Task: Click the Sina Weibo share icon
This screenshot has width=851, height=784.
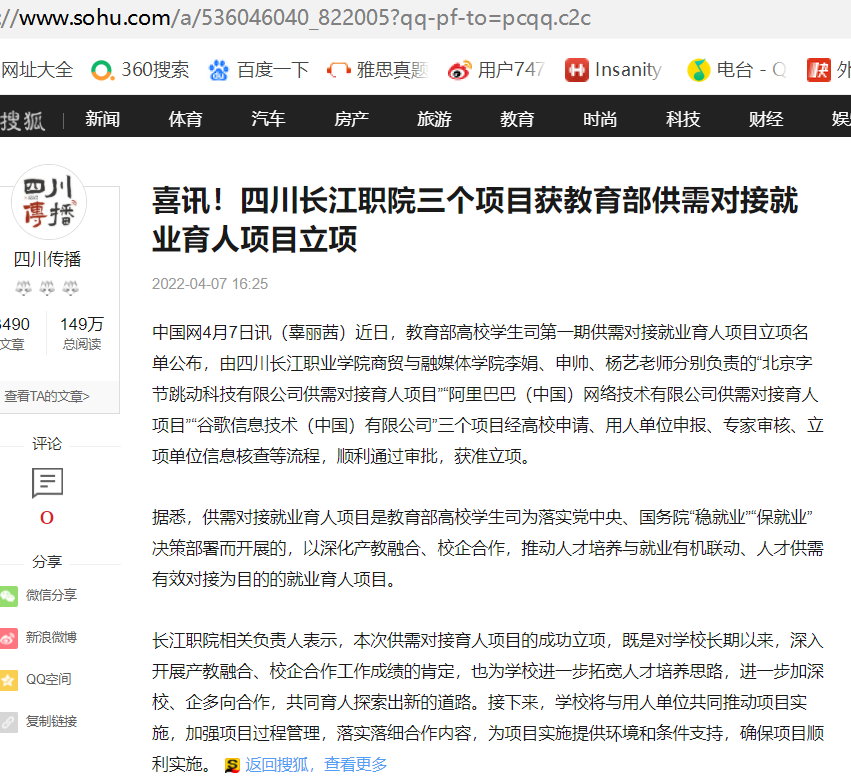Action: (9, 638)
